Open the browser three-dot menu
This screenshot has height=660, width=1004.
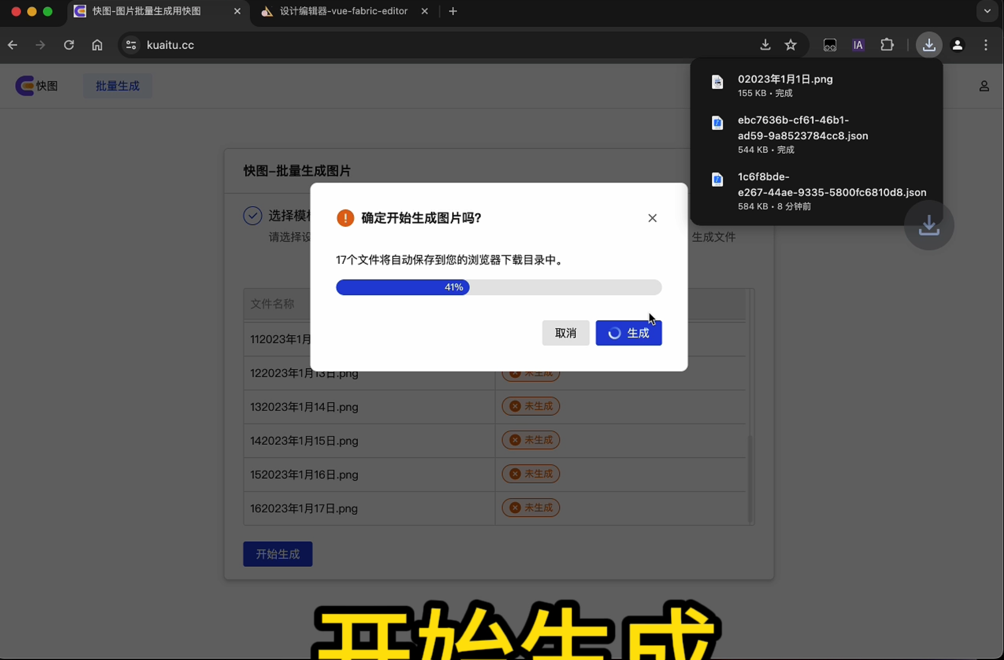(985, 44)
